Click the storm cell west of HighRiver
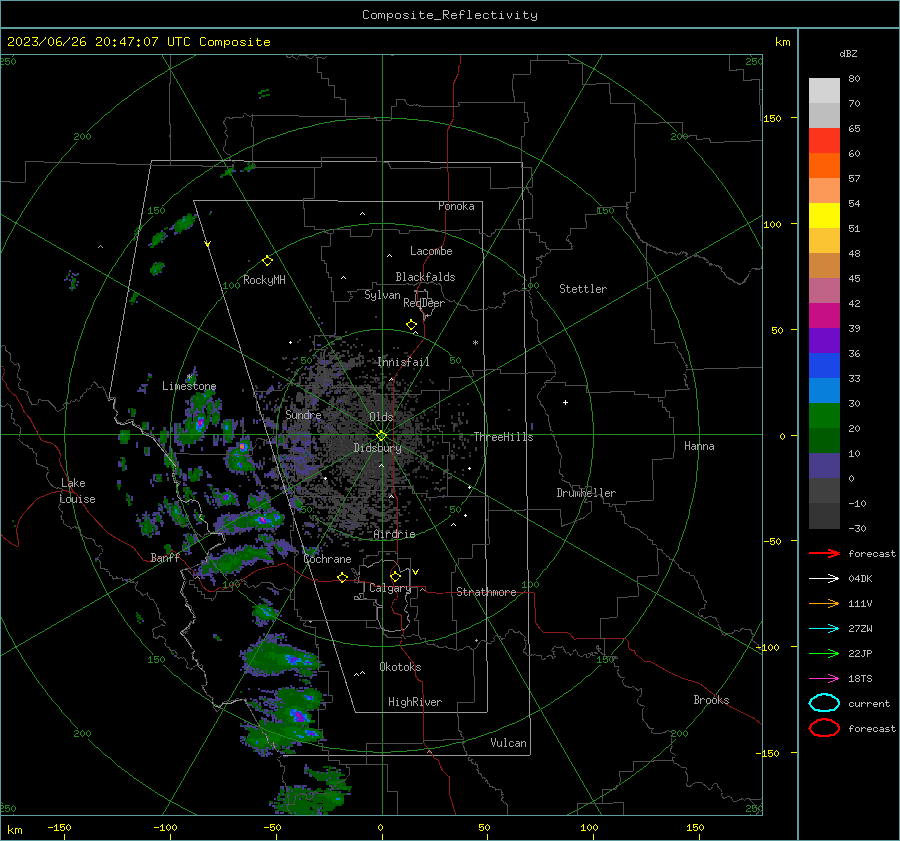This screenshot has width=900, height=841. (x=298, y=714)
